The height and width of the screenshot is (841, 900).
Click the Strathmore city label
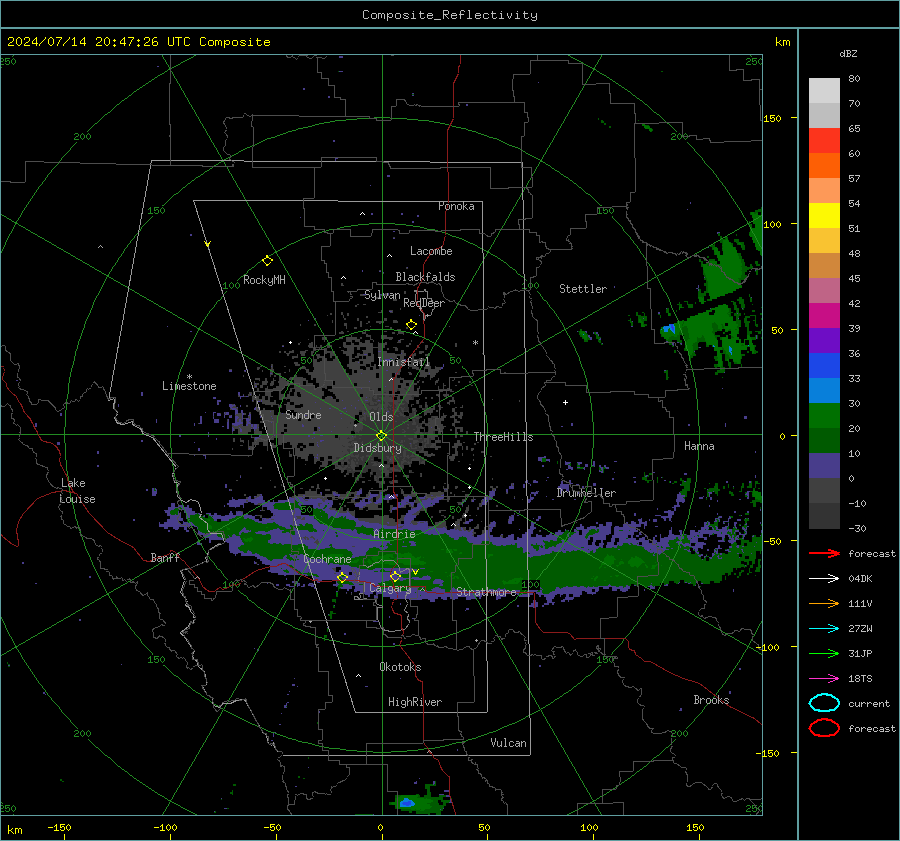coord(486,592)
